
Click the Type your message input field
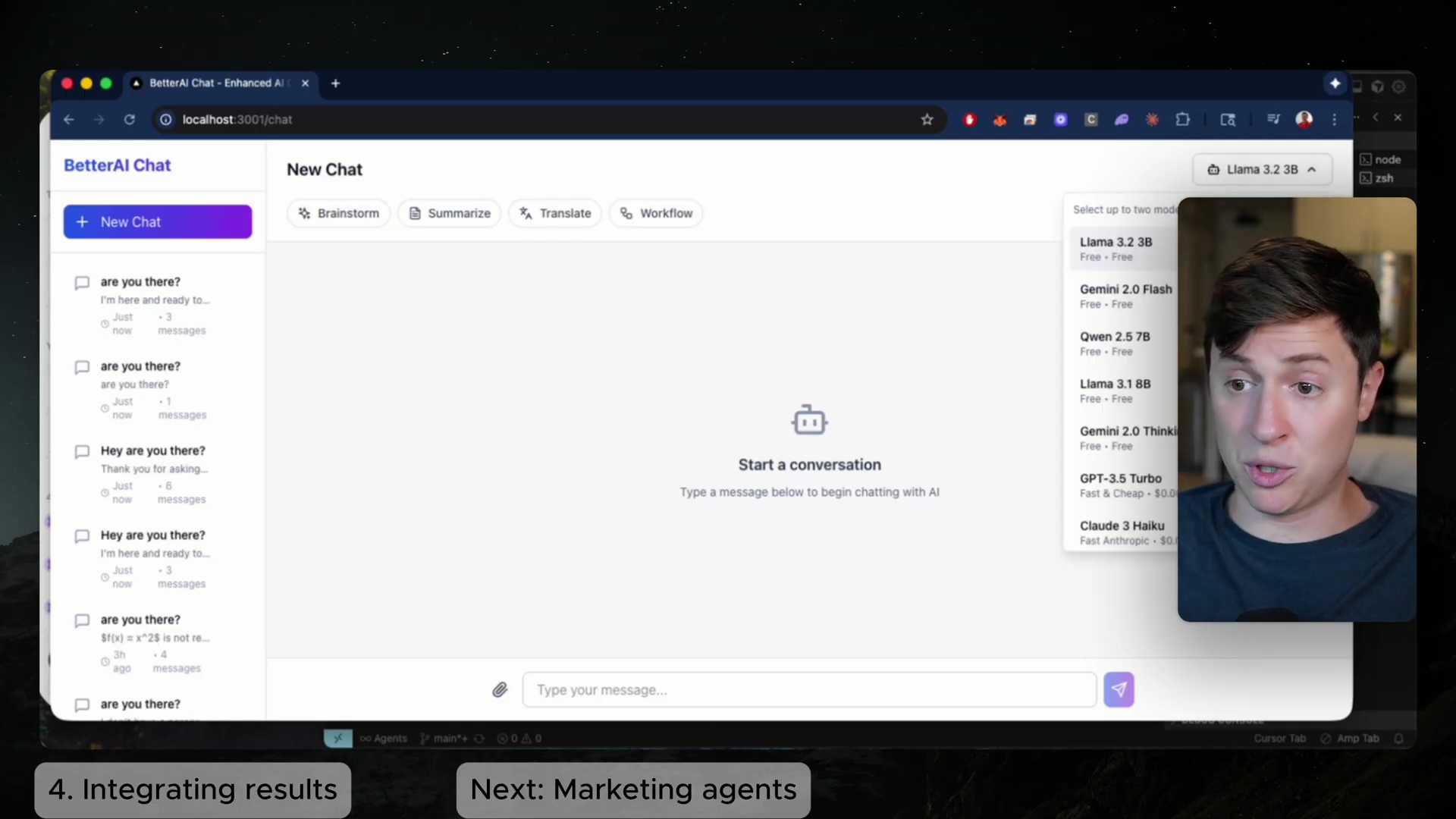(x=809, y=689)
